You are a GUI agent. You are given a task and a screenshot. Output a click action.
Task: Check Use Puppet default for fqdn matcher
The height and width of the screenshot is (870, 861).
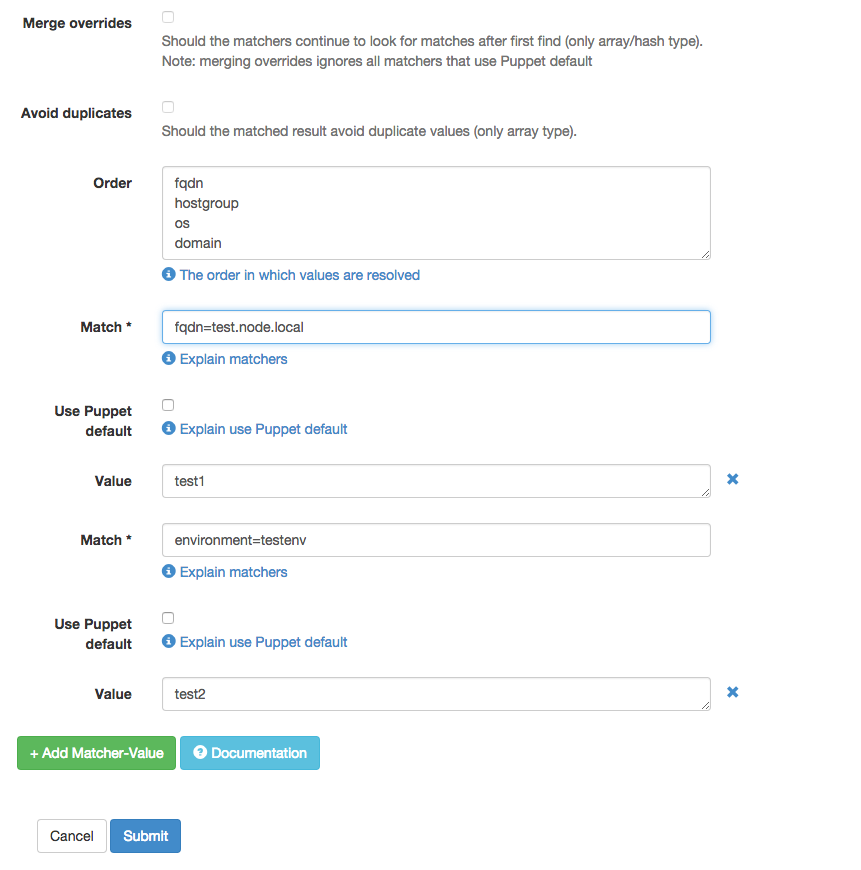pos(168,405)
